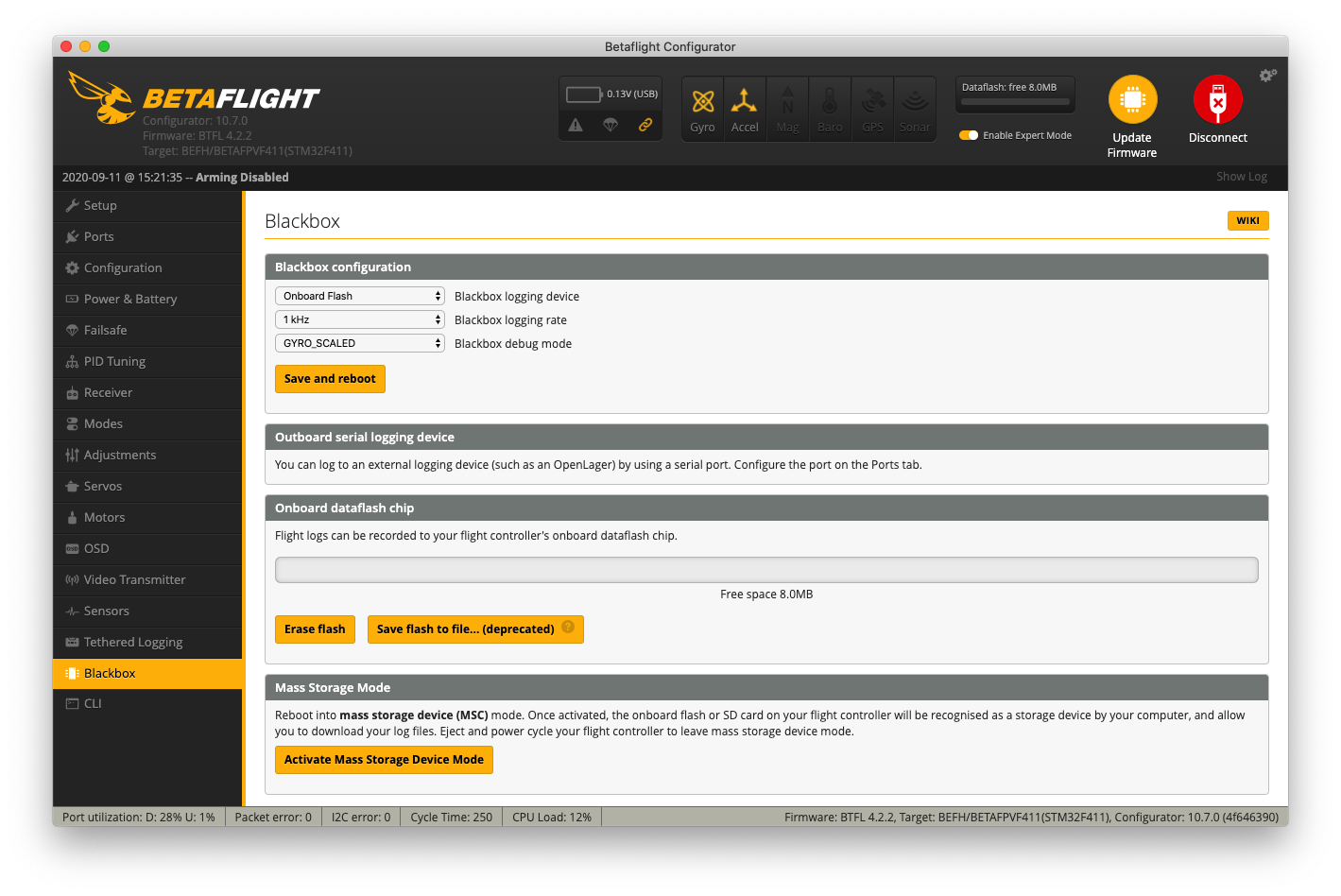Click the Update Firmware chip icon

pos(1132,99)
